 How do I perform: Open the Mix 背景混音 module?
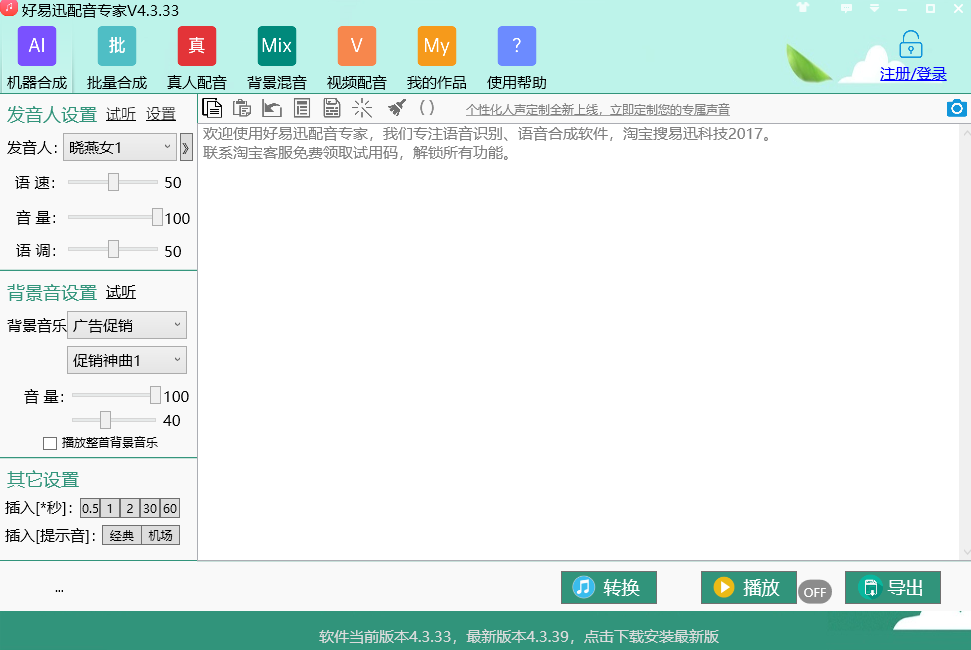[x=277, y=46]
